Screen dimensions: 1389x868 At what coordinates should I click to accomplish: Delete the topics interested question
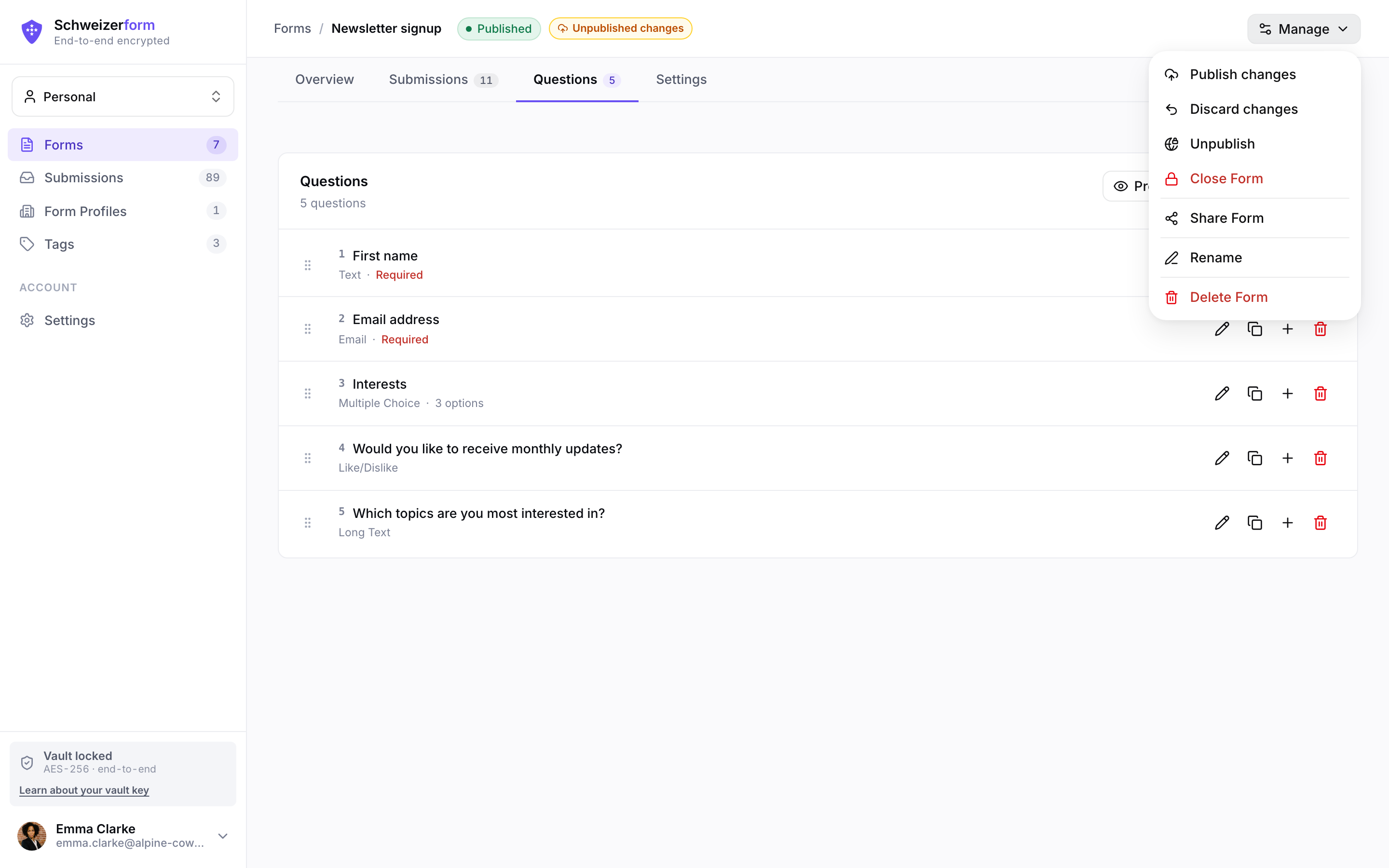point(1320,522)
